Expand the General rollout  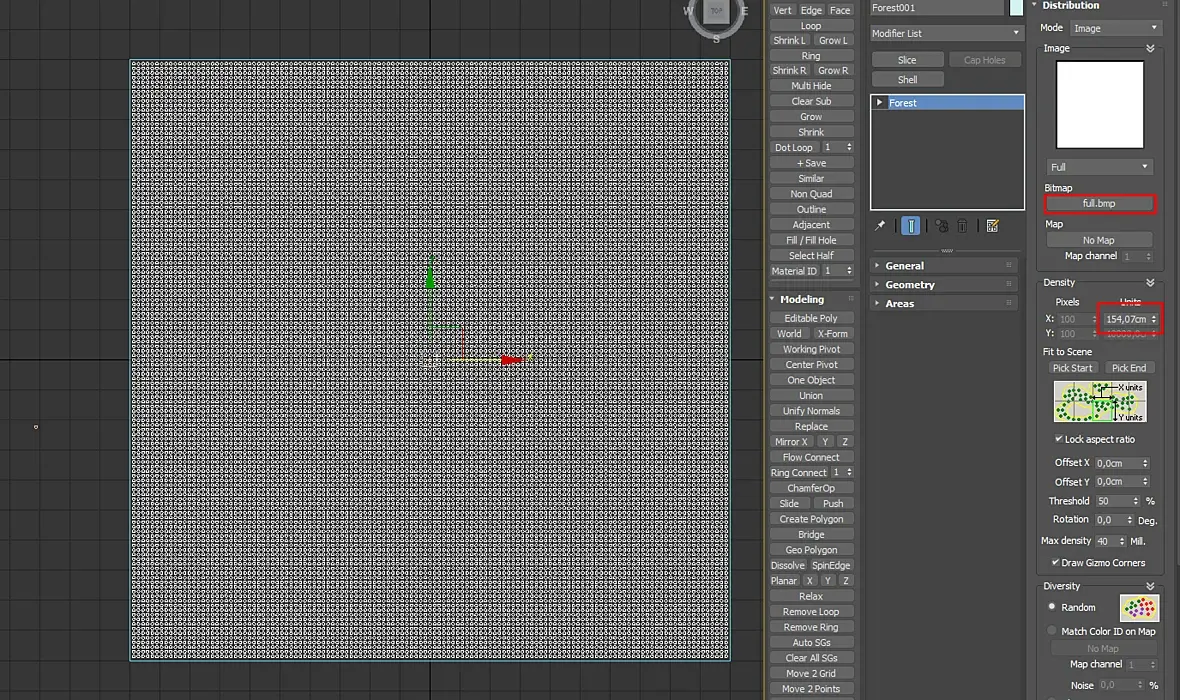944,265
